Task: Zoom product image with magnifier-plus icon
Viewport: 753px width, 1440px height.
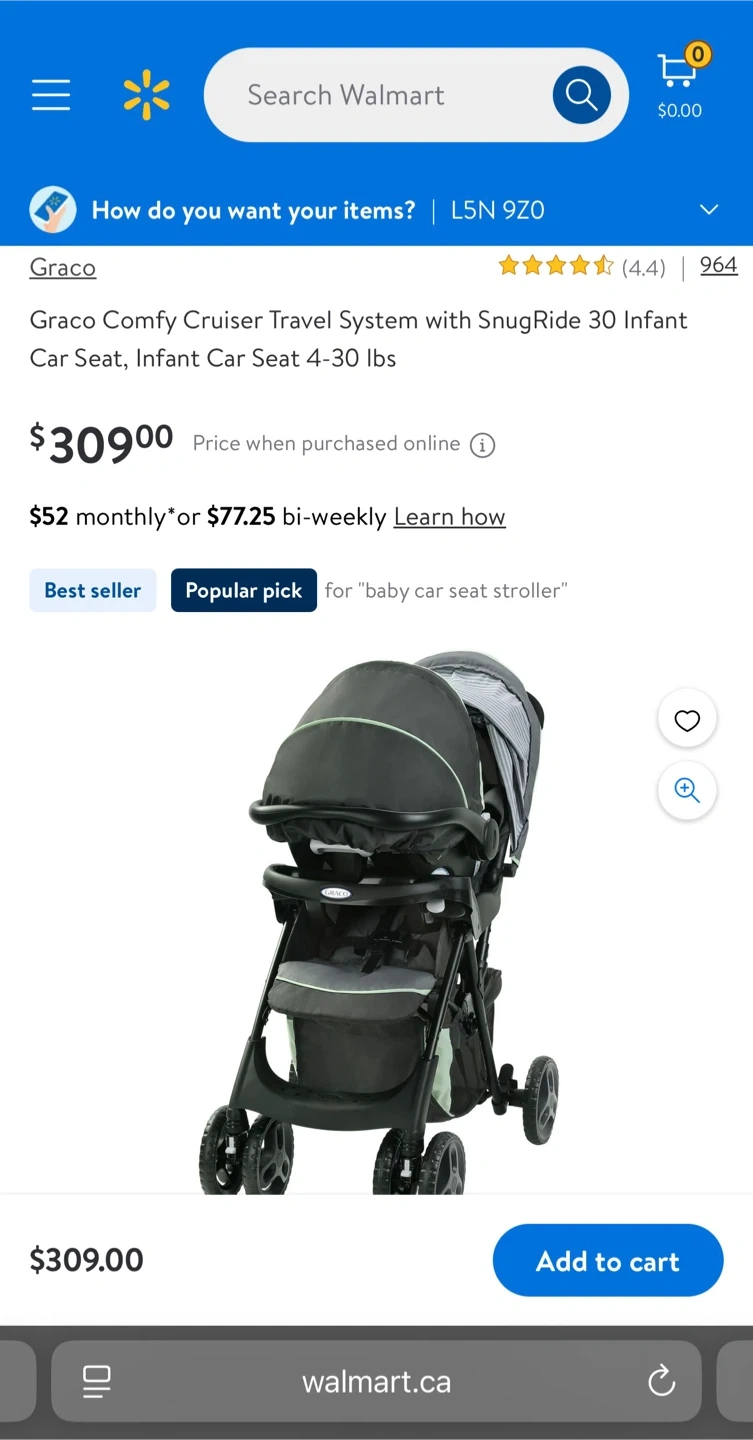Action: (x=687, y=791)
